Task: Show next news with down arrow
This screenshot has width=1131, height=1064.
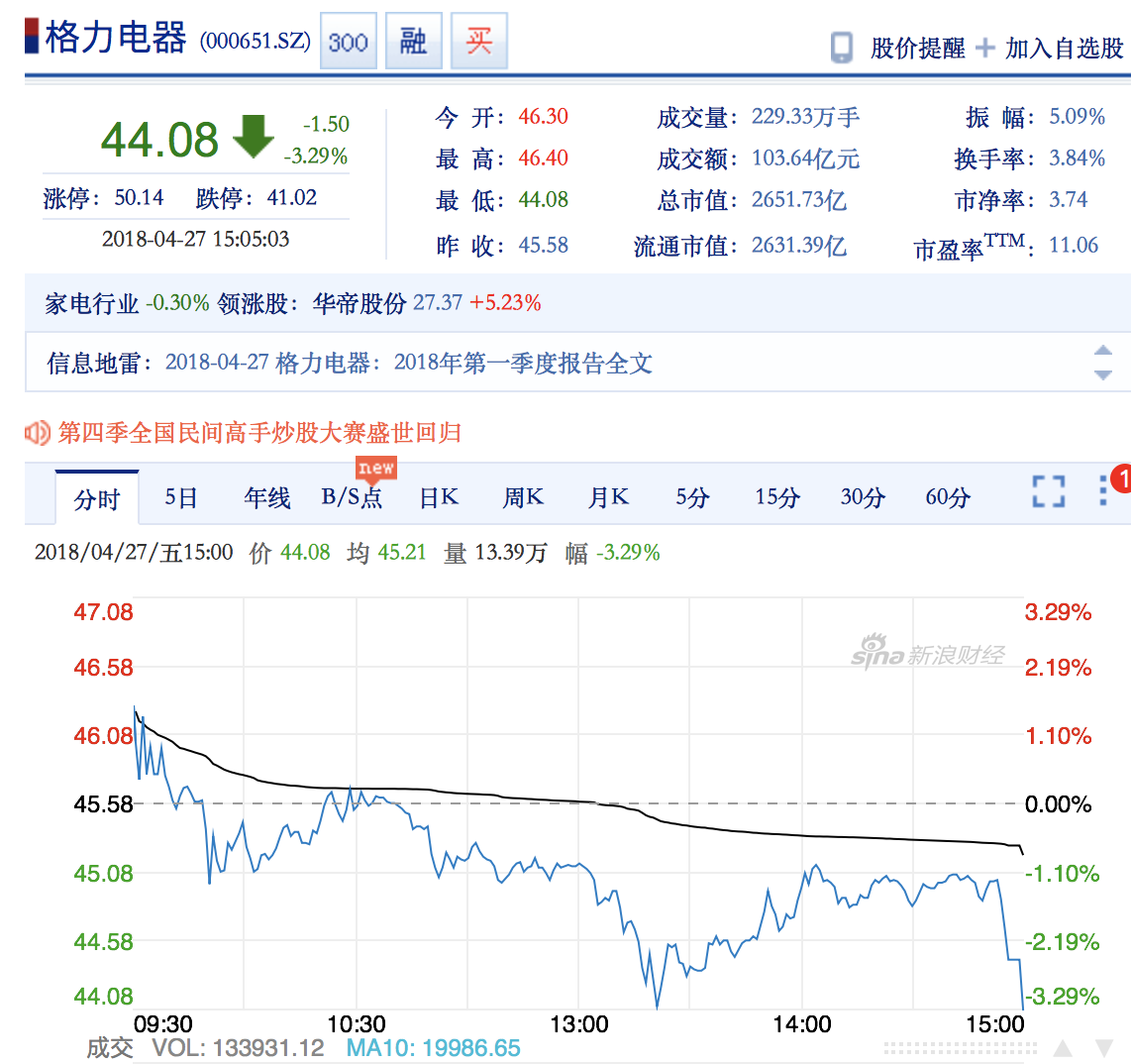Action: pos(1103,375)
